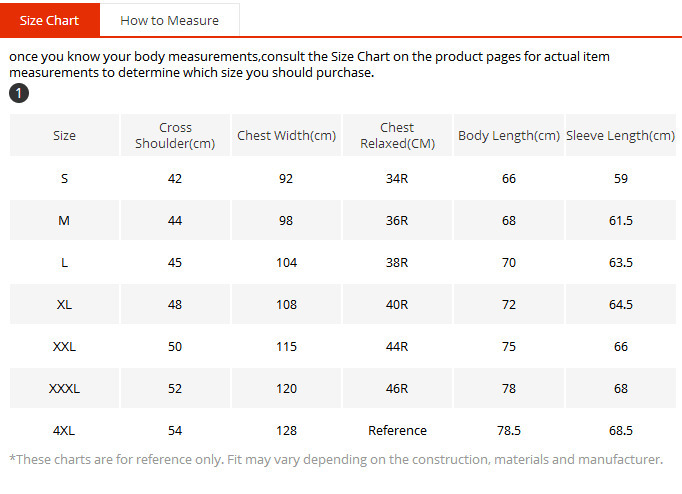Select the XXXL size row label
Image resolution: width=682 pixels, height=494 pixels.
(64, 389)
